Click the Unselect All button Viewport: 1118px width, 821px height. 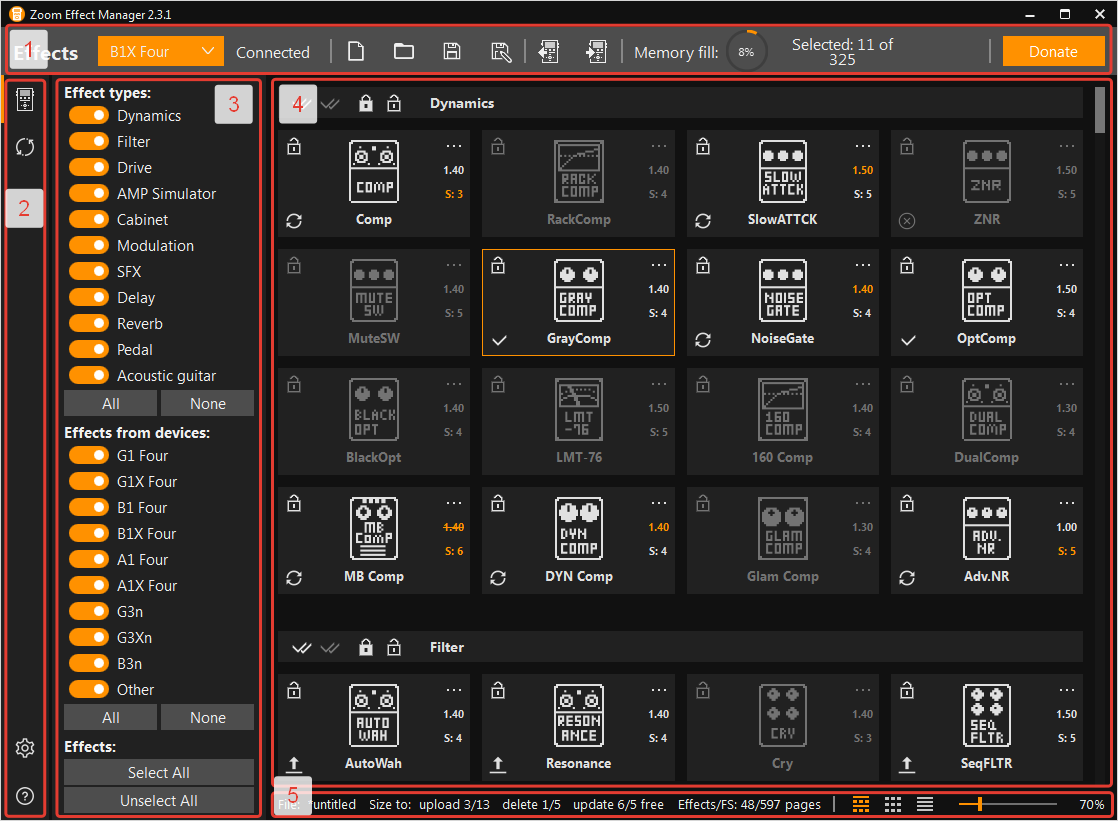pos(159,800)
